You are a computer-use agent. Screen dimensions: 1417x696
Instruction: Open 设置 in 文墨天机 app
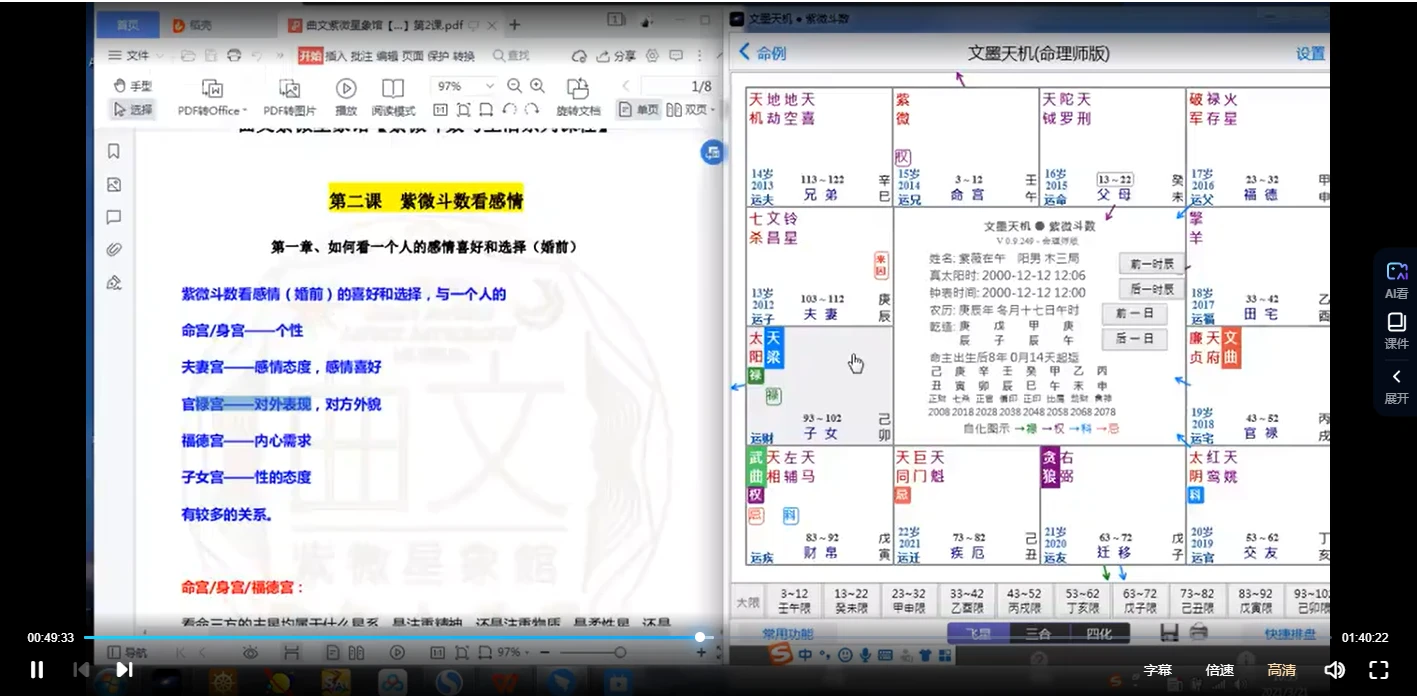click(1310, 54)
